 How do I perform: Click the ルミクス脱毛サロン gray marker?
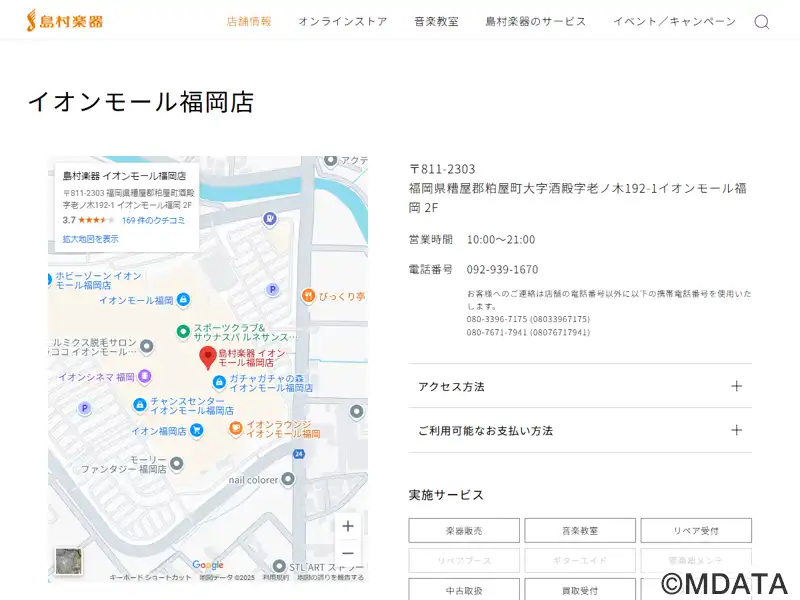tap(147, 346)
